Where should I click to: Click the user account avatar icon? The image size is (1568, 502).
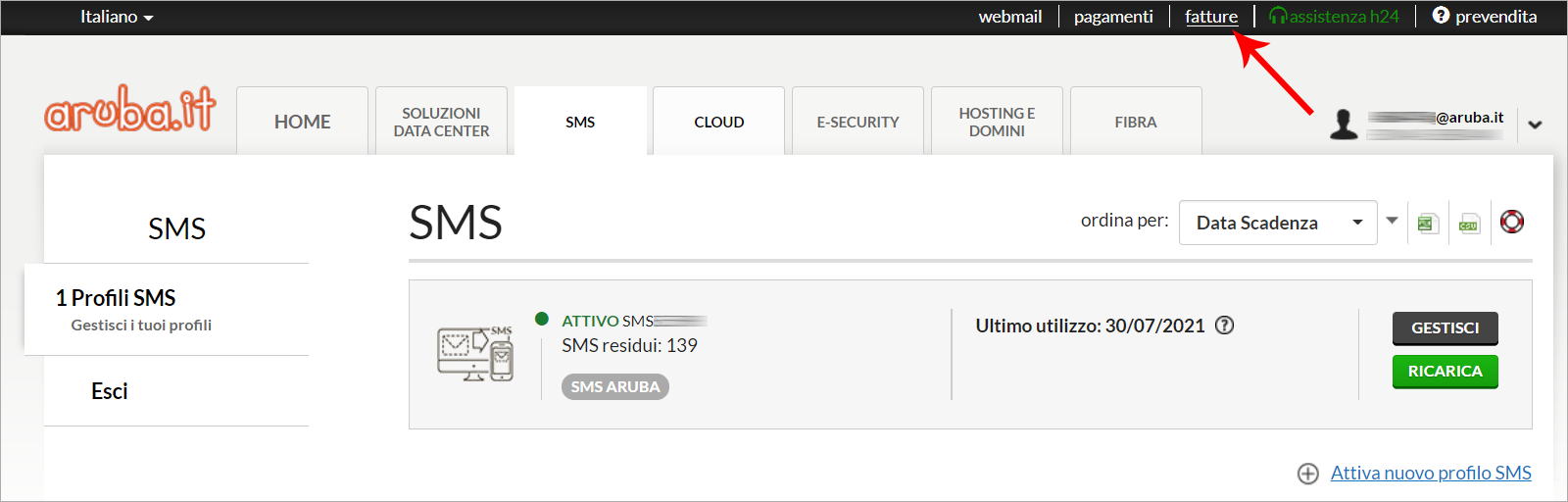tap(1344, 125)
